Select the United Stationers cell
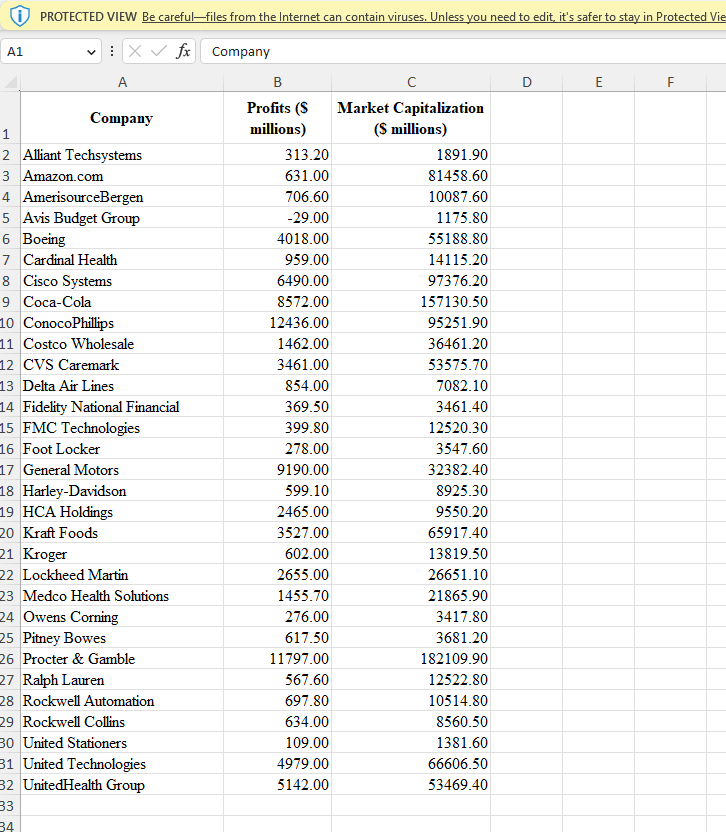 pyautogui.click(x=122, y=743)
